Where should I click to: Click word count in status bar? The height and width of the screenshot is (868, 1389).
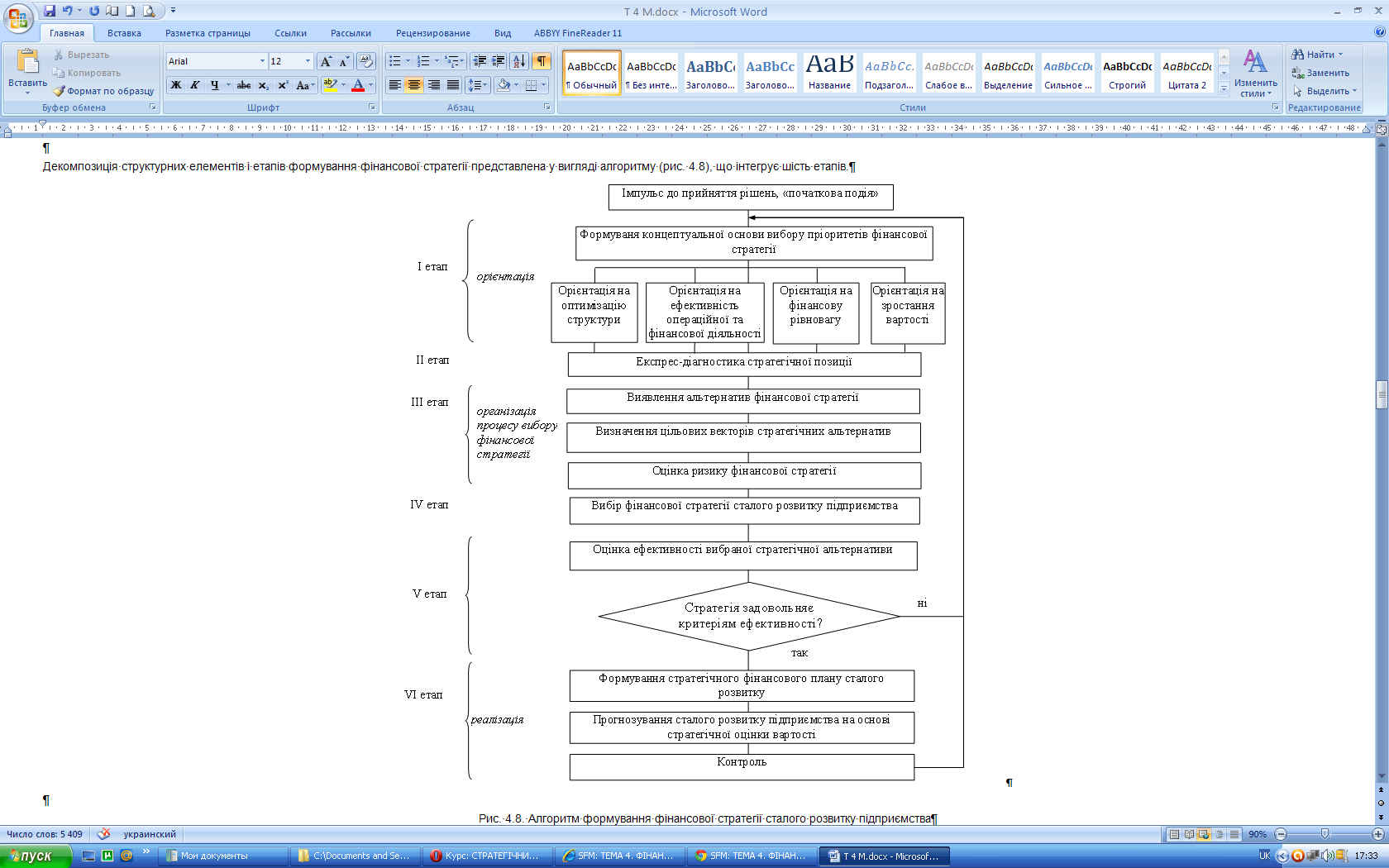coord(45,834)
